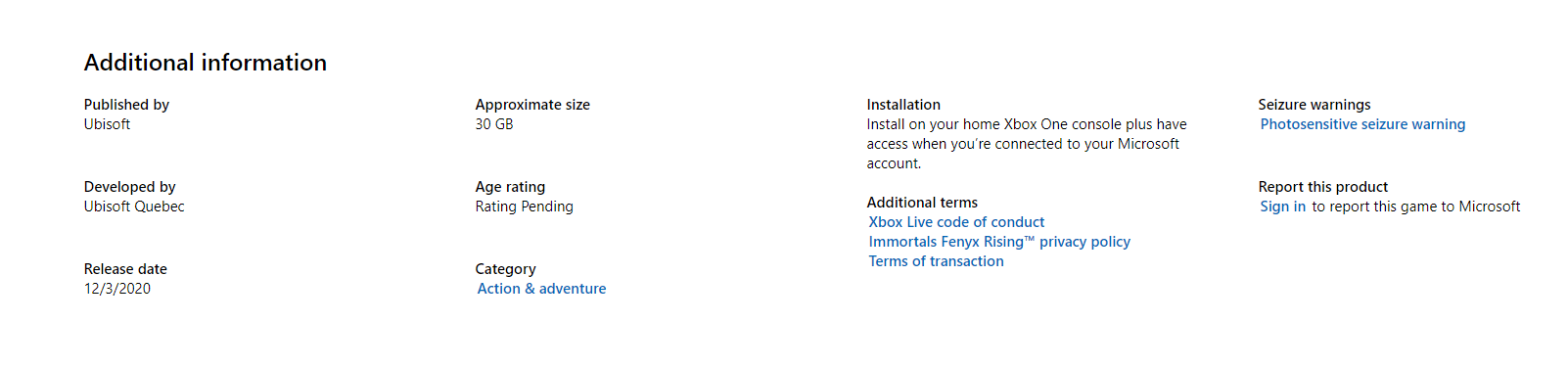Click the Seizure warnings heading
This screenshot has height=368, width=1568.
point(1314,105)
